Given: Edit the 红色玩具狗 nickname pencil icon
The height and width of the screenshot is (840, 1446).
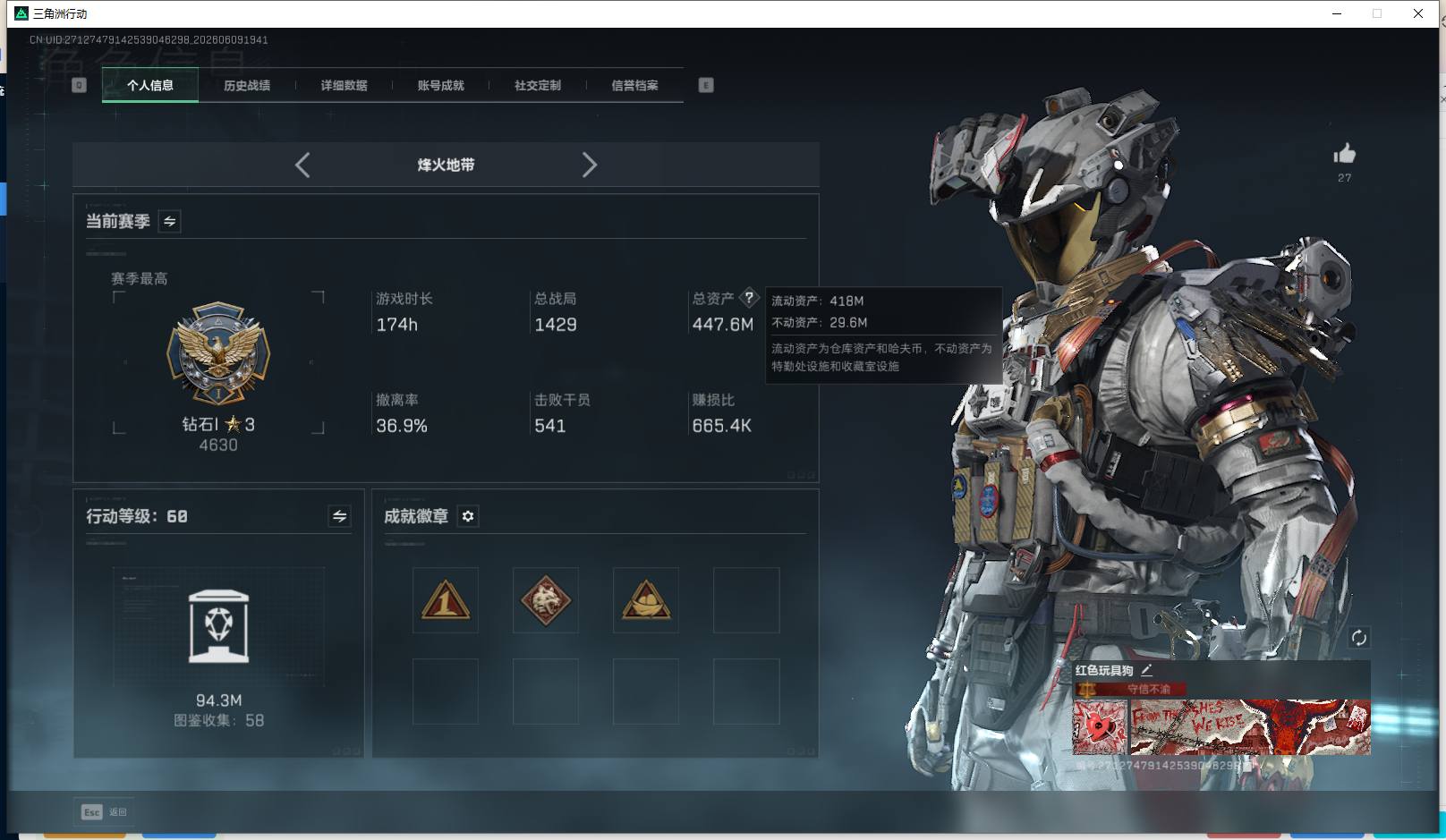Looking at the screenshot, I should (x=1146, y=670).
